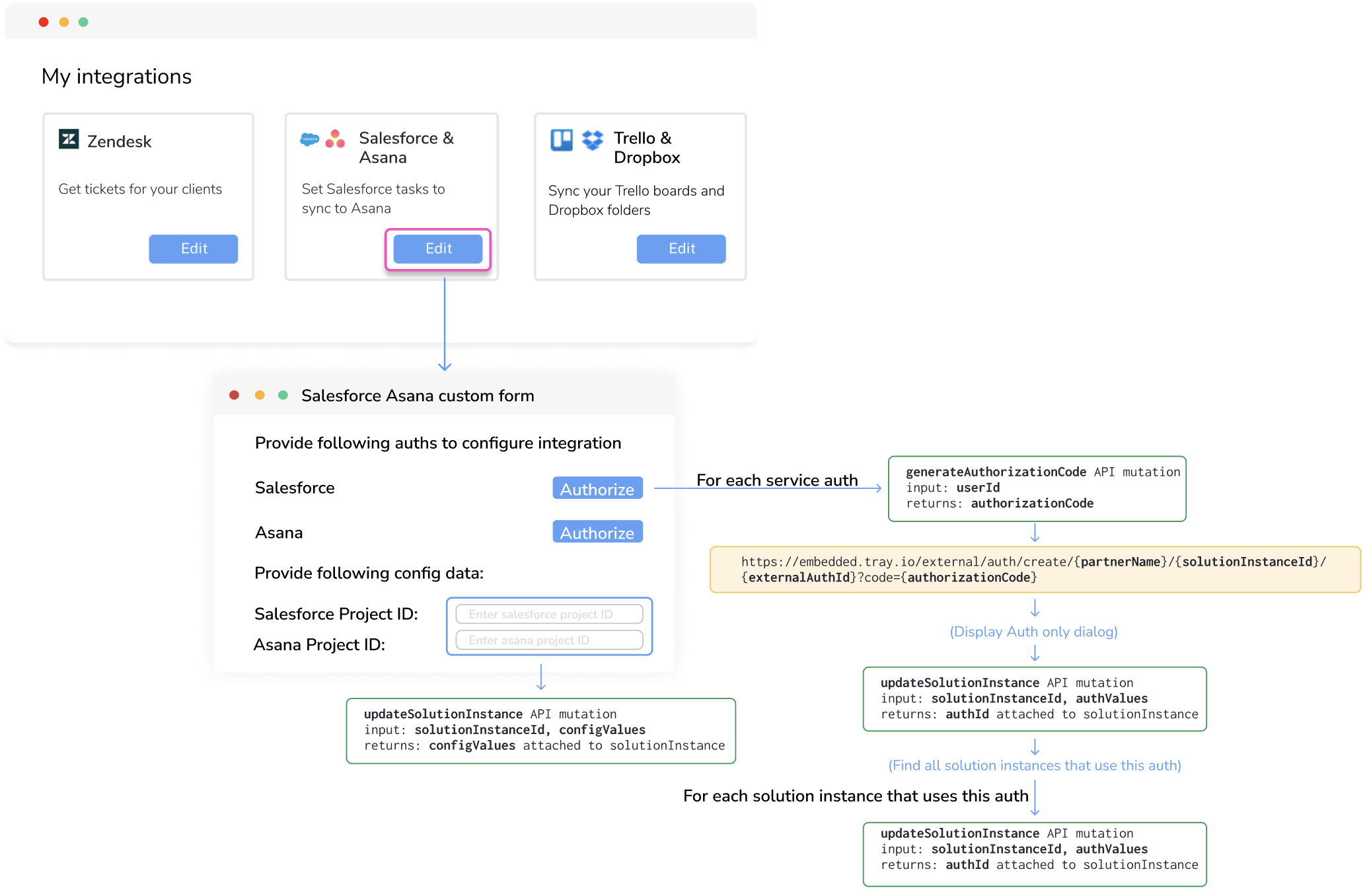Viewport: 1369px width, 896px height.
Task: Select the Salesforce Asana custom form title bar
Action: pyautogui.click(x=417, y=395)
